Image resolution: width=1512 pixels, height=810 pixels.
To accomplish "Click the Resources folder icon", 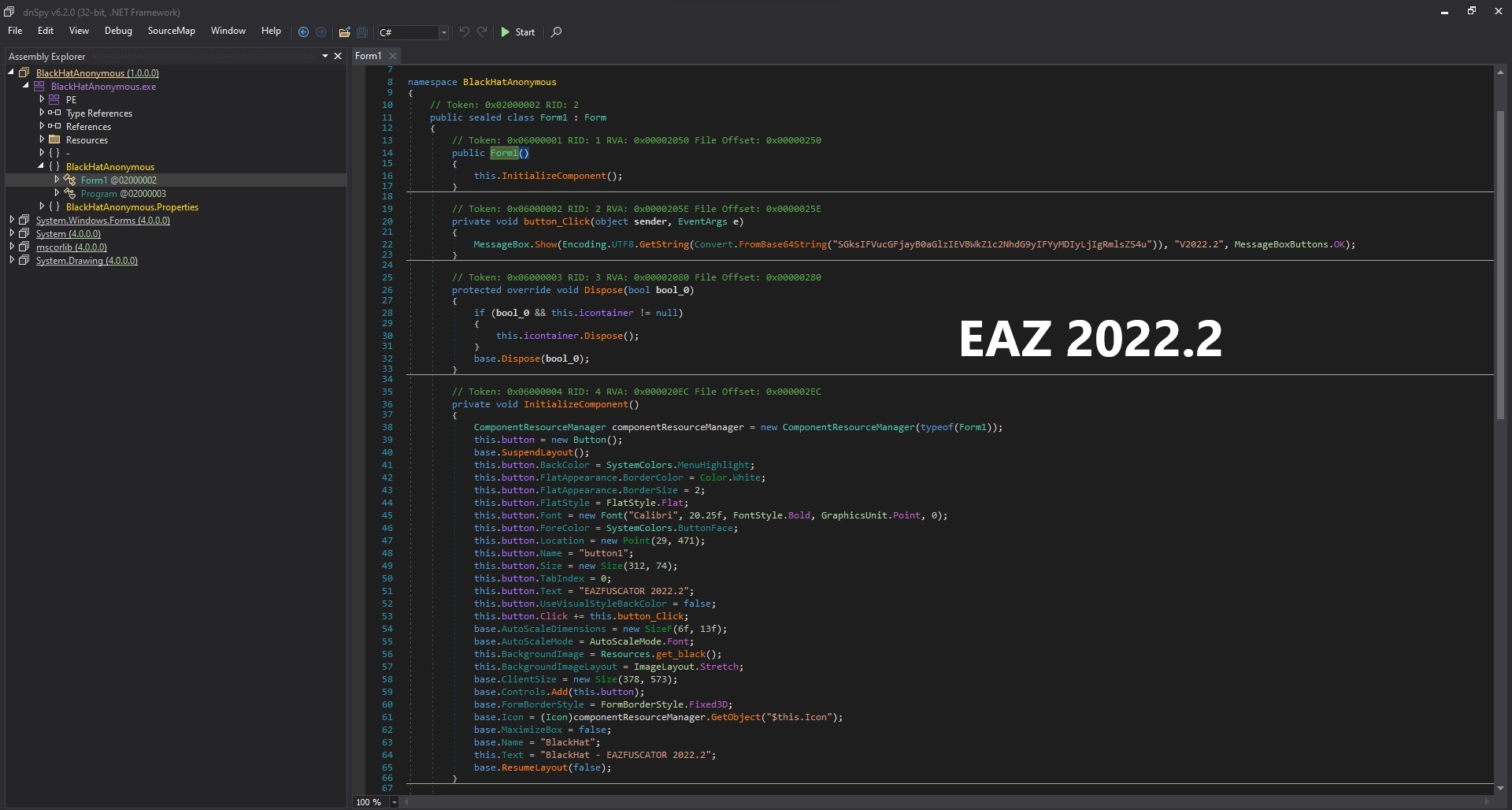I will [x=54, y=139].
